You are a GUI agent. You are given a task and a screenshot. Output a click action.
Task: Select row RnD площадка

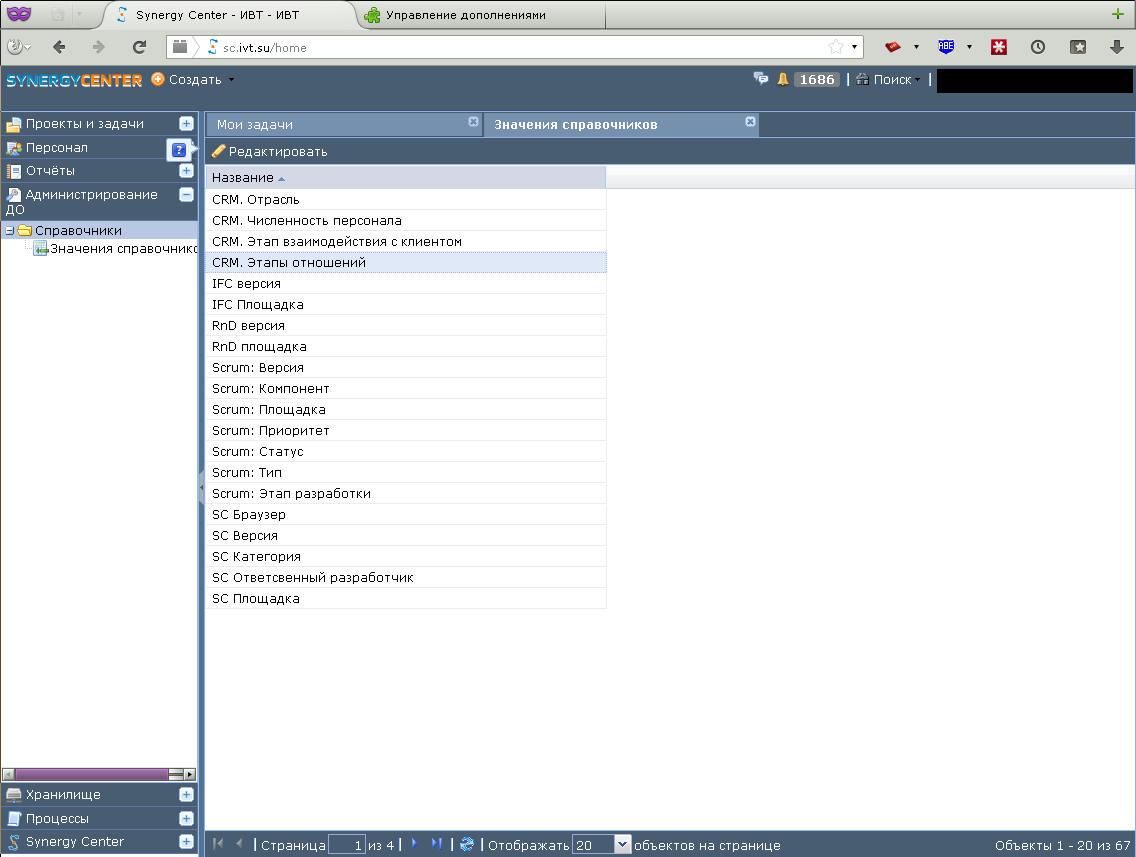(406, 346)
